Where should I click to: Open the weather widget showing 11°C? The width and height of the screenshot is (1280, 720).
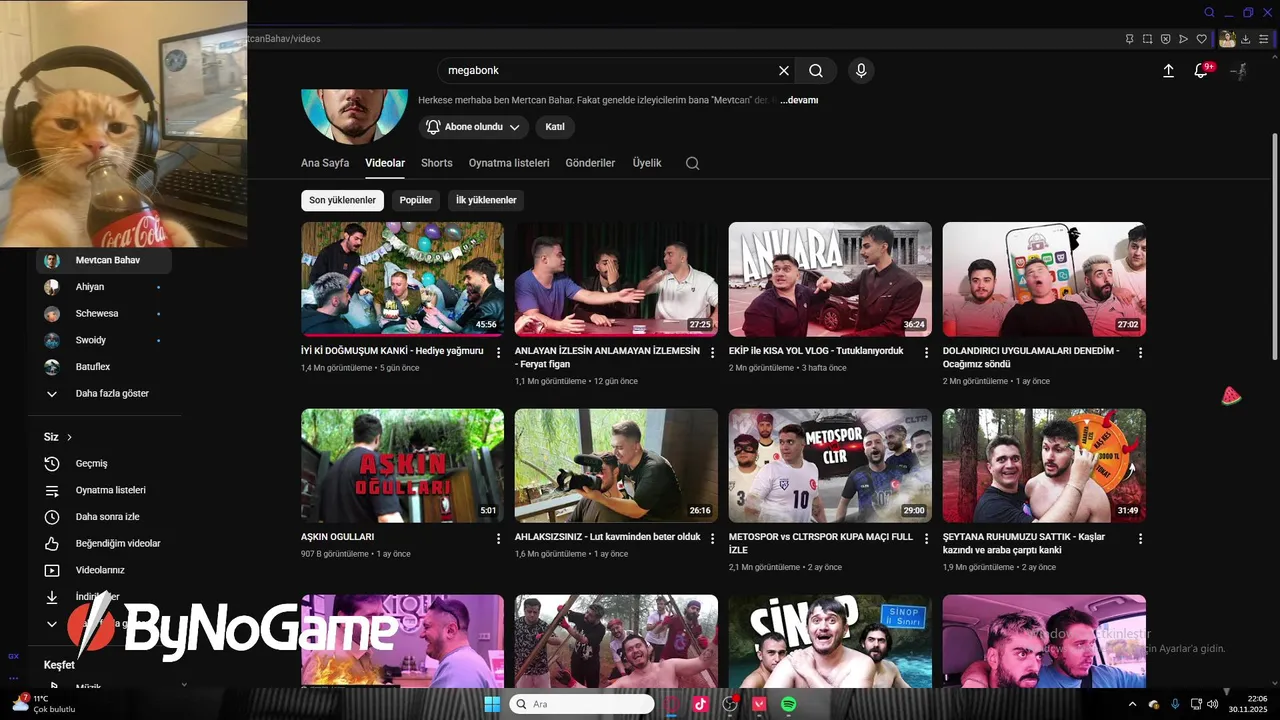pyautogui.click(x=43, y=703)
